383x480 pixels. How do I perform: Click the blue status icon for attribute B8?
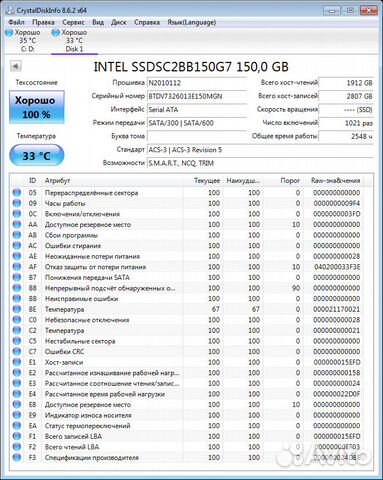17,288
